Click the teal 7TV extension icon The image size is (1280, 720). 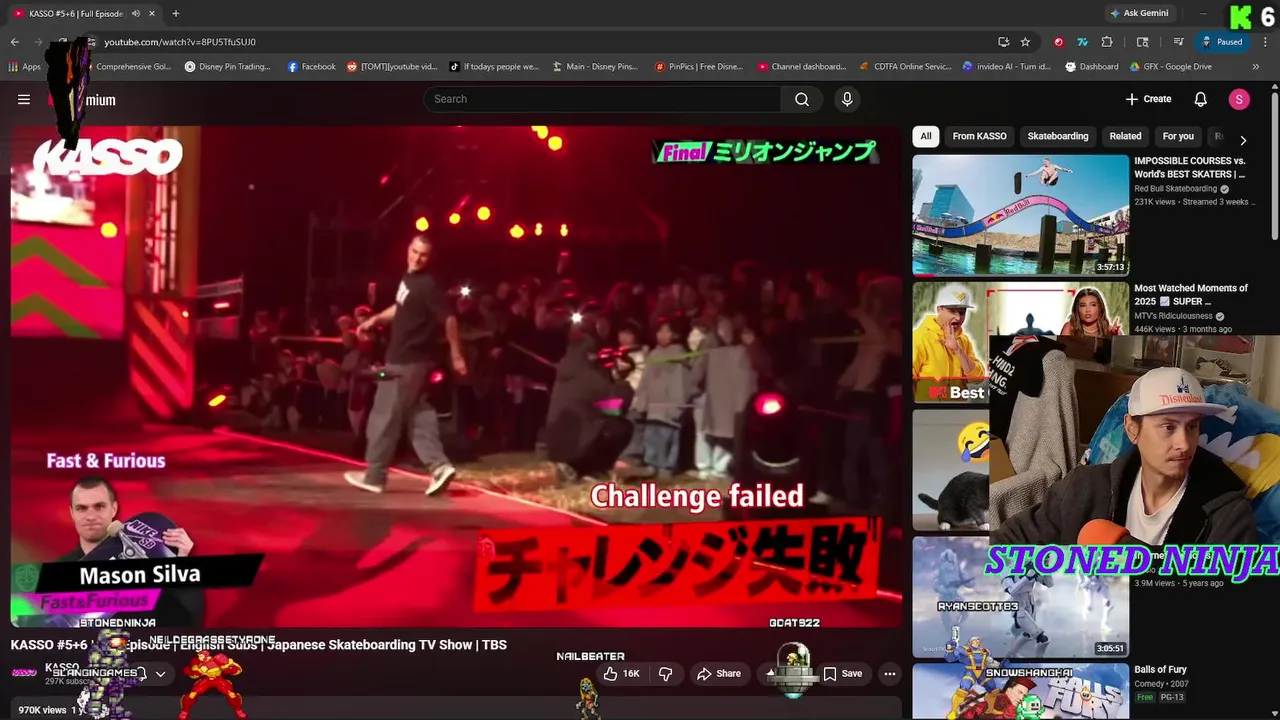[1082, 42]
